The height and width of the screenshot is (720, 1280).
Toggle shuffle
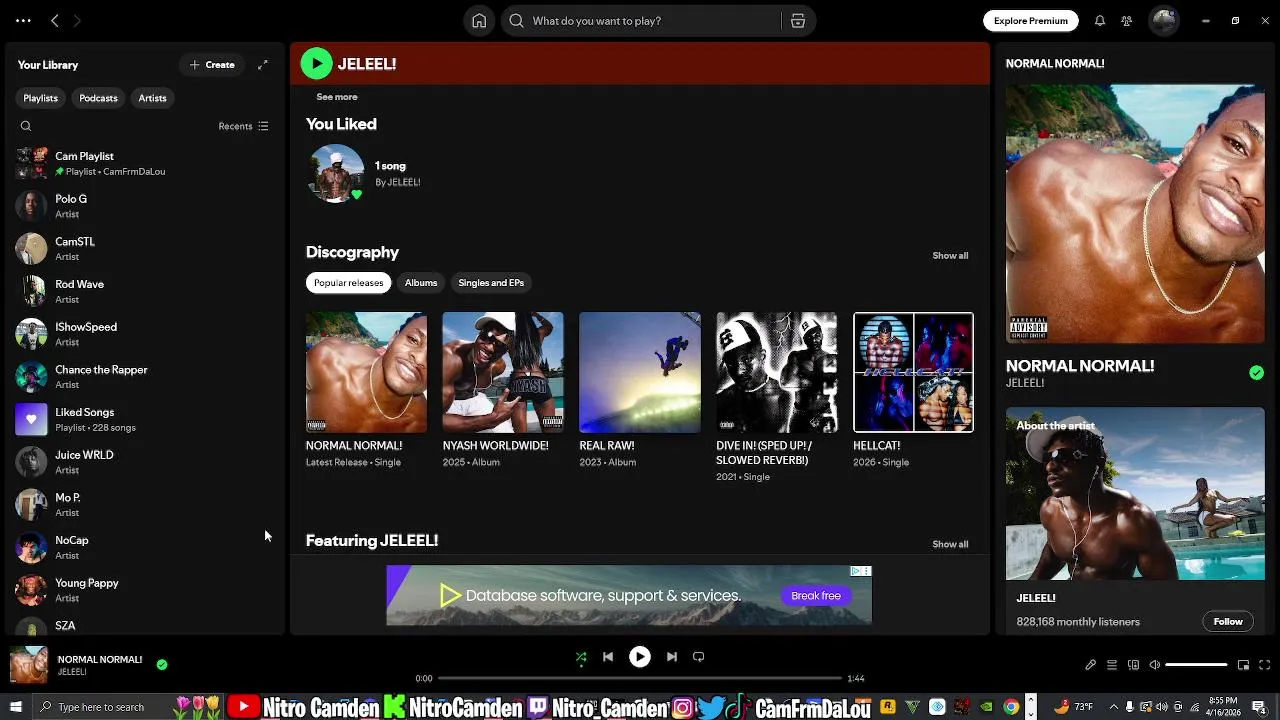581,657
